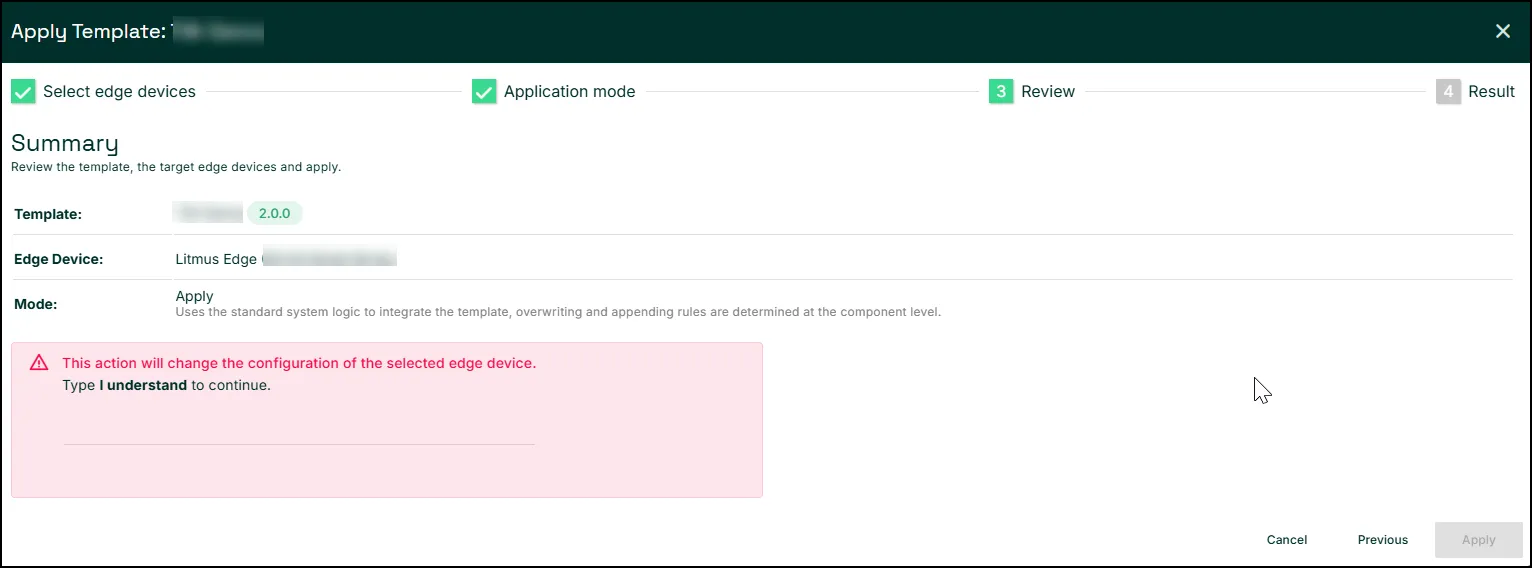Screen dimensions: 1532x568
Task: Click the Edge Device: row label
Action: 59,259
